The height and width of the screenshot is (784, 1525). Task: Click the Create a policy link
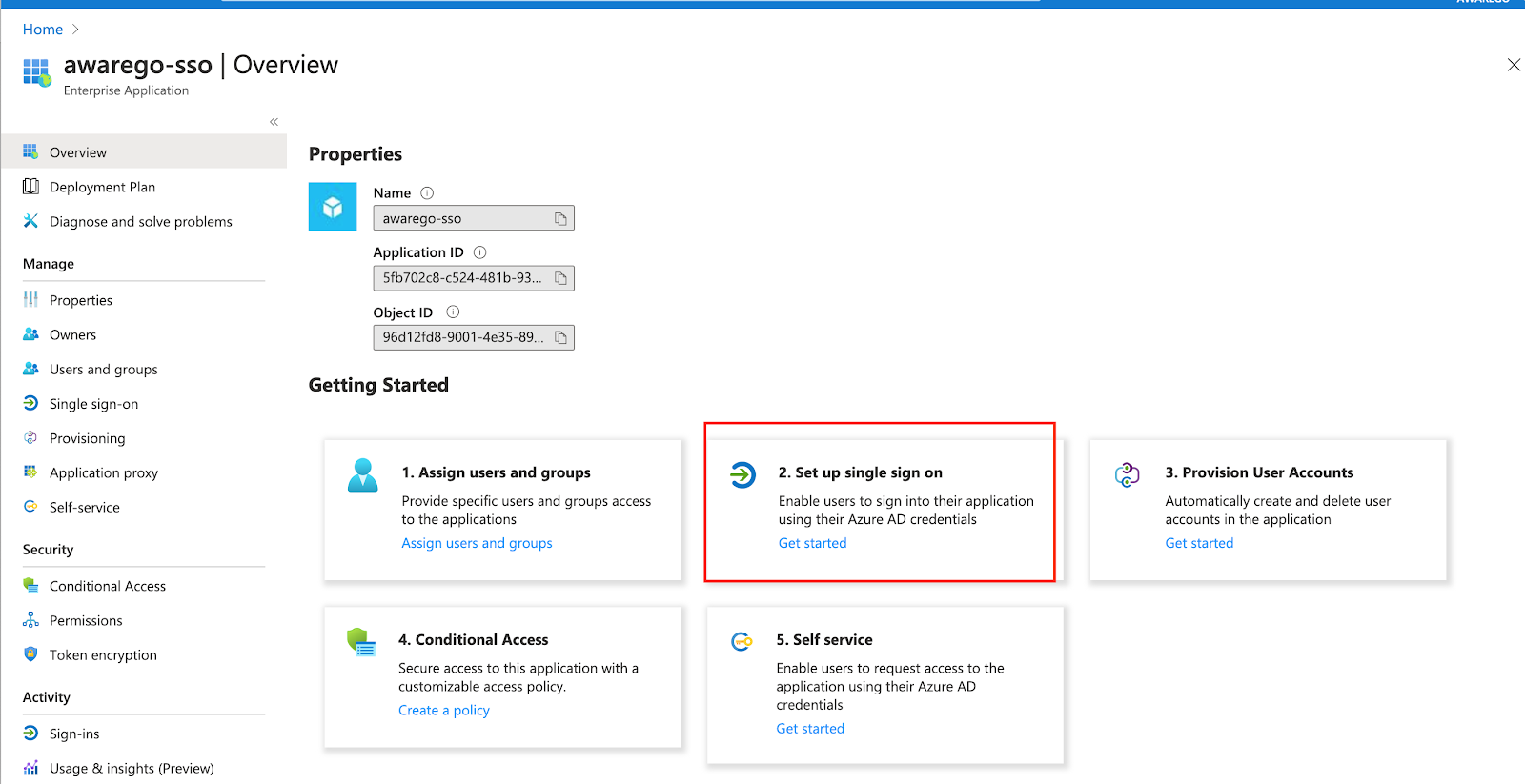click(x=444, y=710)
